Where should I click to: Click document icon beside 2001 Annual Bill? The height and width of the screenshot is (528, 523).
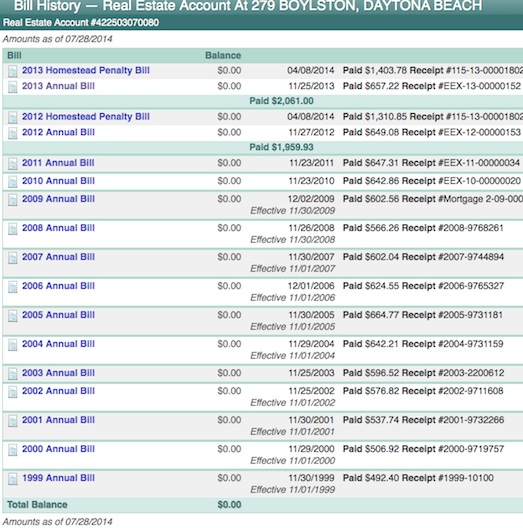tap(13, 421)
